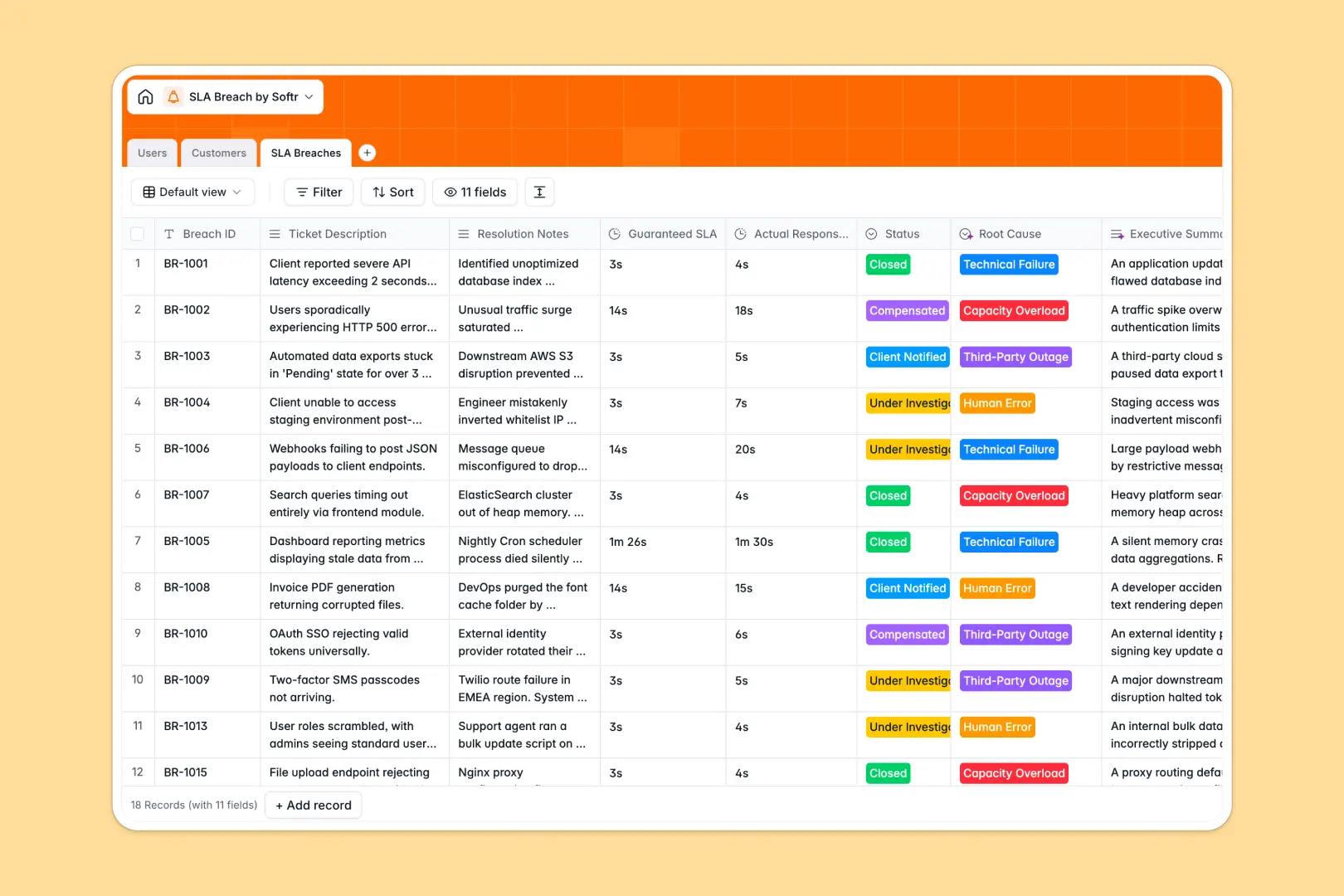Click the text type icon beside Breach ID
This screenshot has height=896, width=1344.
point(169,234)
